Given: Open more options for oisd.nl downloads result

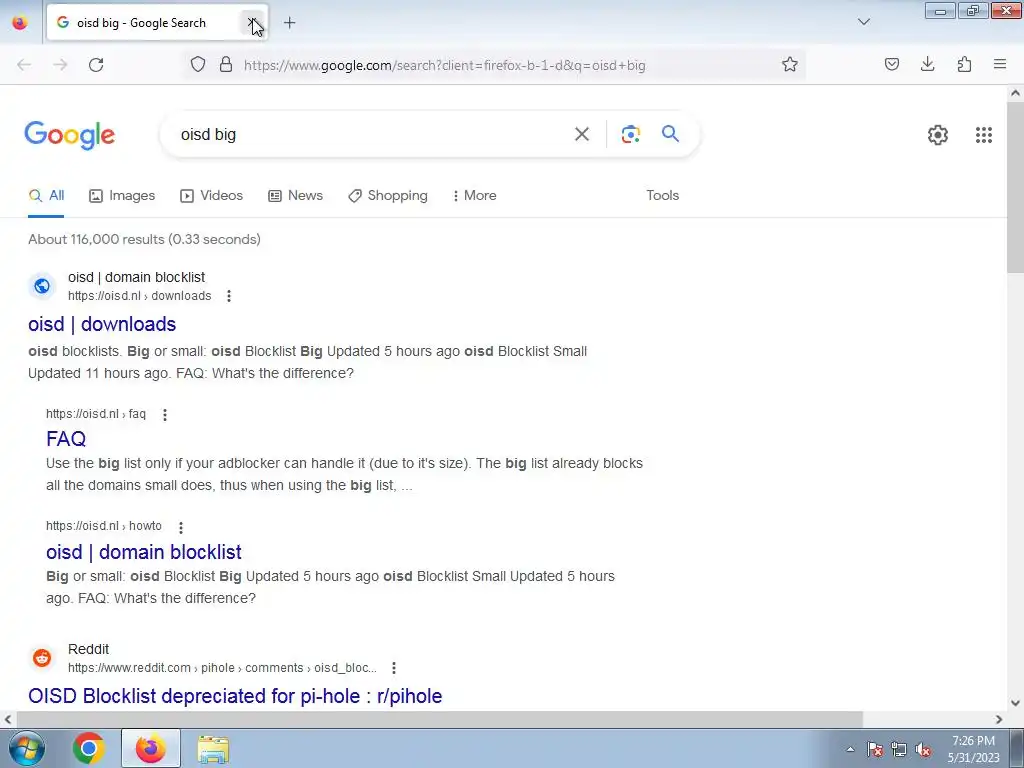Looking at the screenshot, I should coord(229,296).
